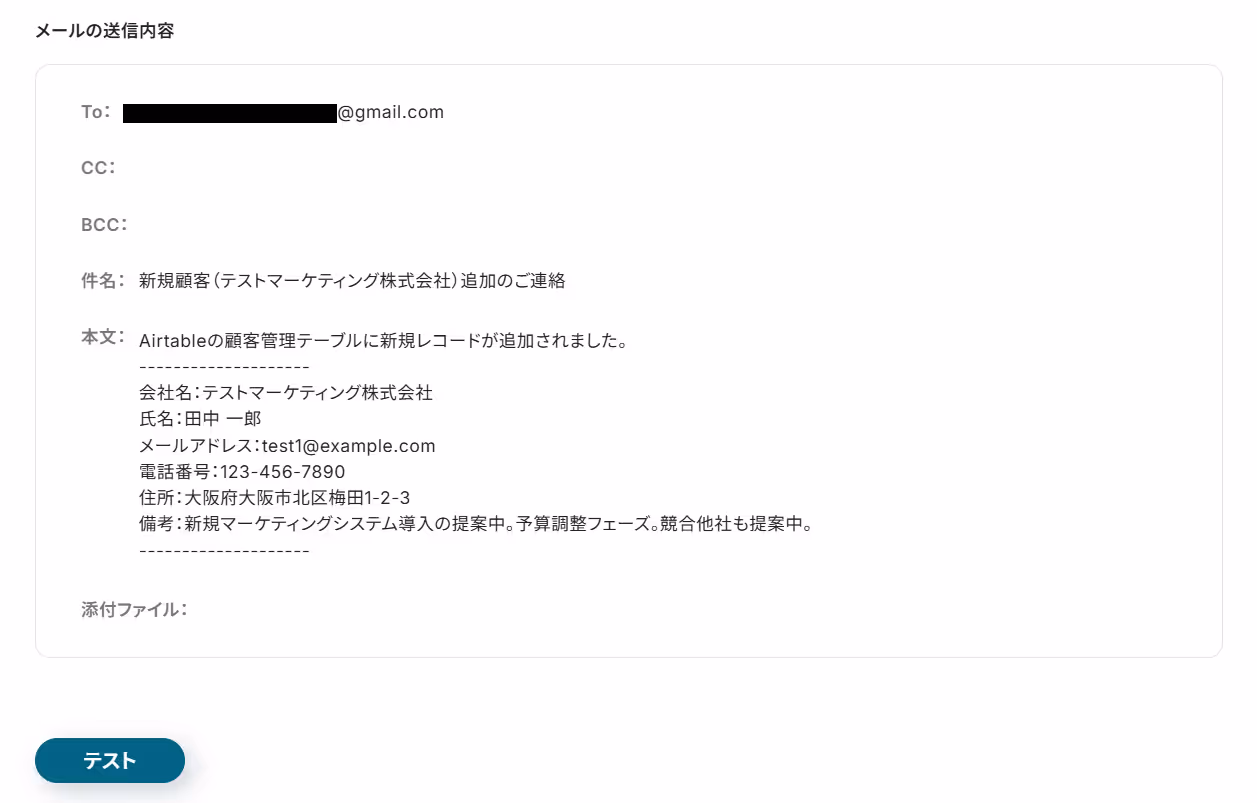The image size is (1257, 803).
Task: Click the メールの送信内容 heading
Action: (104, 31)
